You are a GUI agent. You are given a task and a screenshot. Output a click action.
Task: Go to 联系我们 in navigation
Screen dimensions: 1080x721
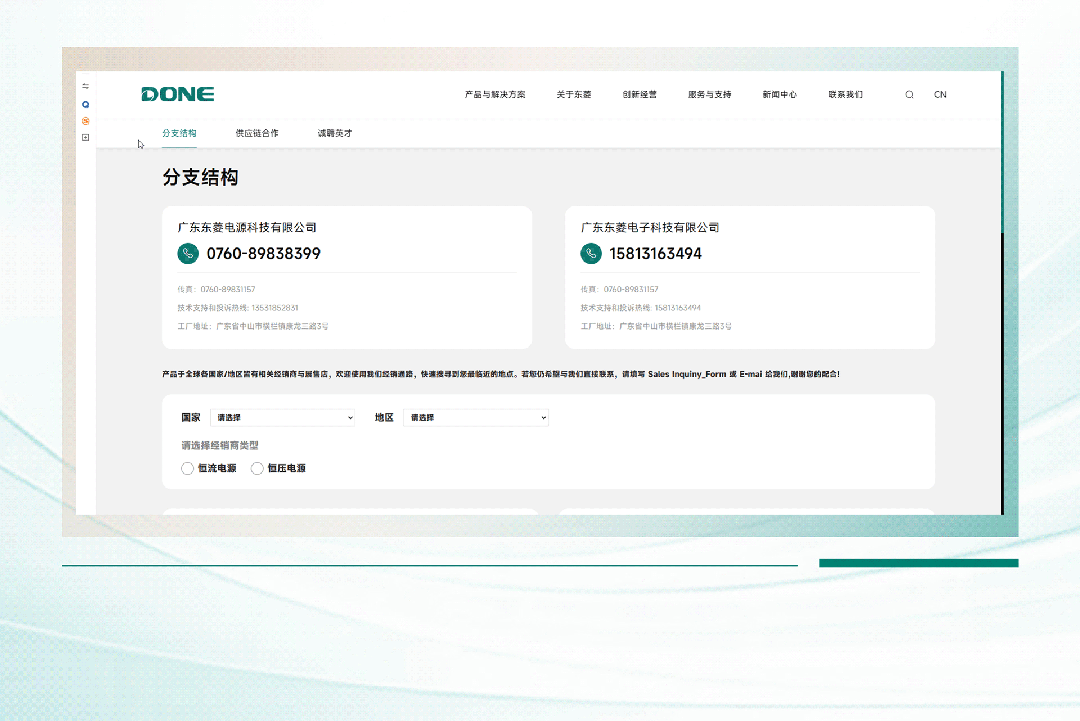point(845,95)
